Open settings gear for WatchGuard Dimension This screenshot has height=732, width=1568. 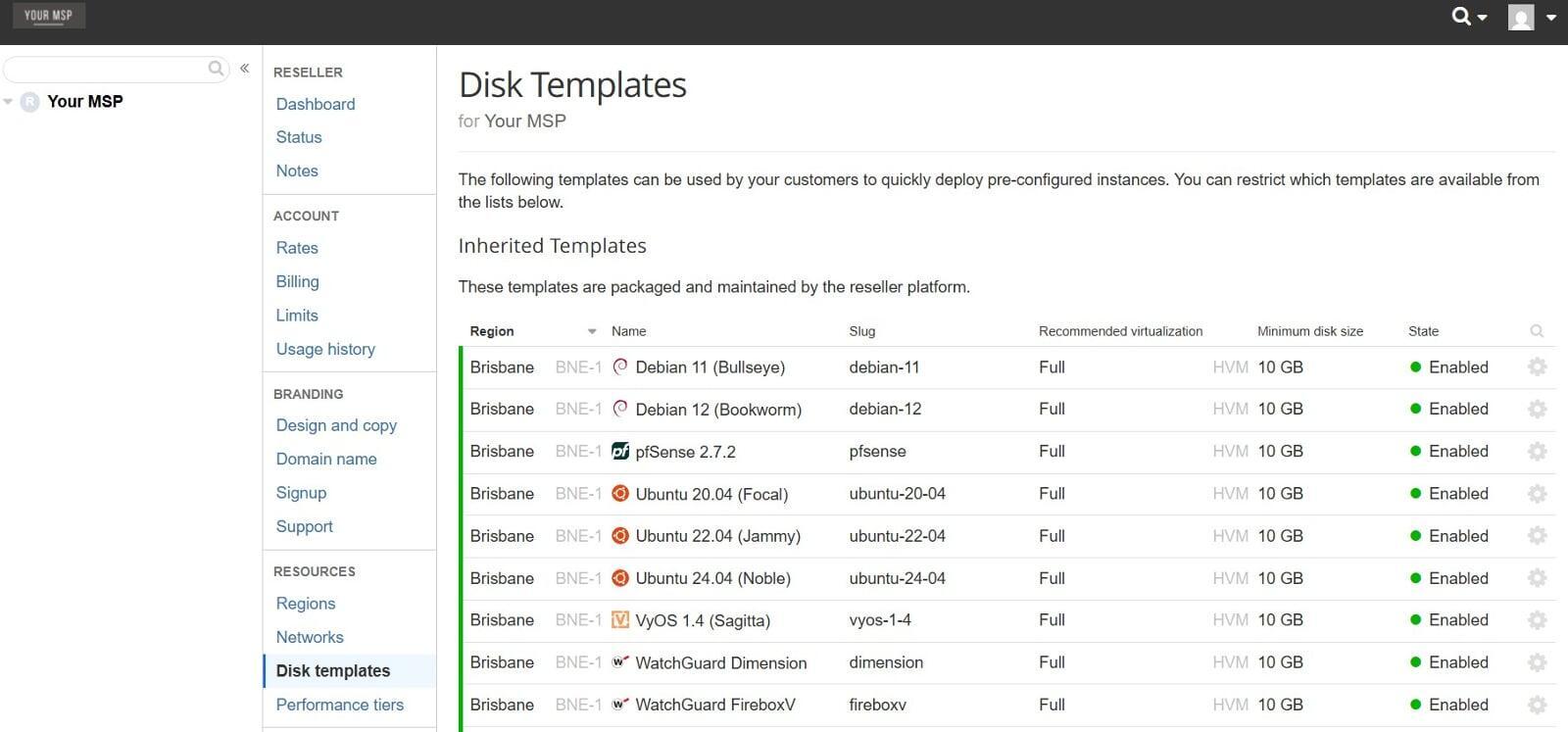[x=1537, y=662]
